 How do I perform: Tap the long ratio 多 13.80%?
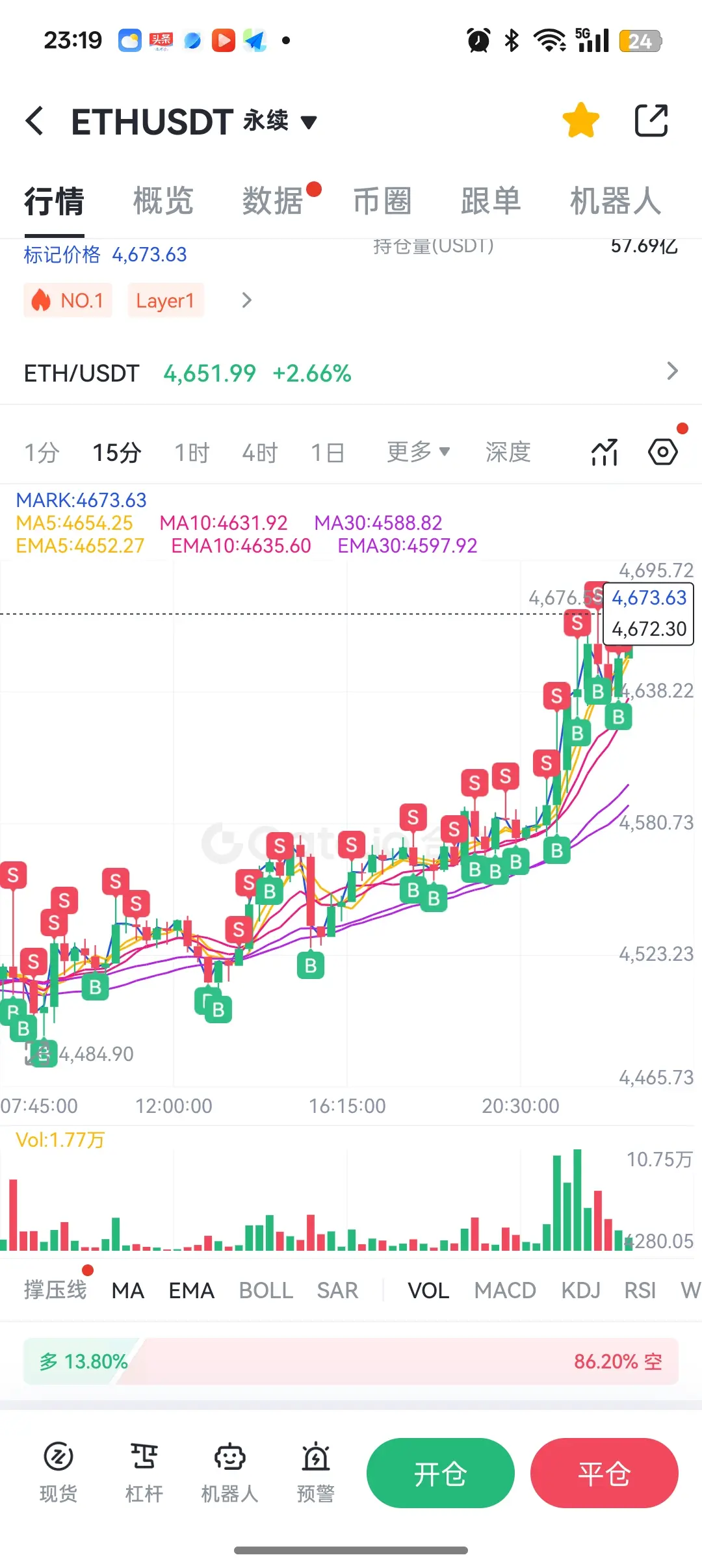point(83,1361)
